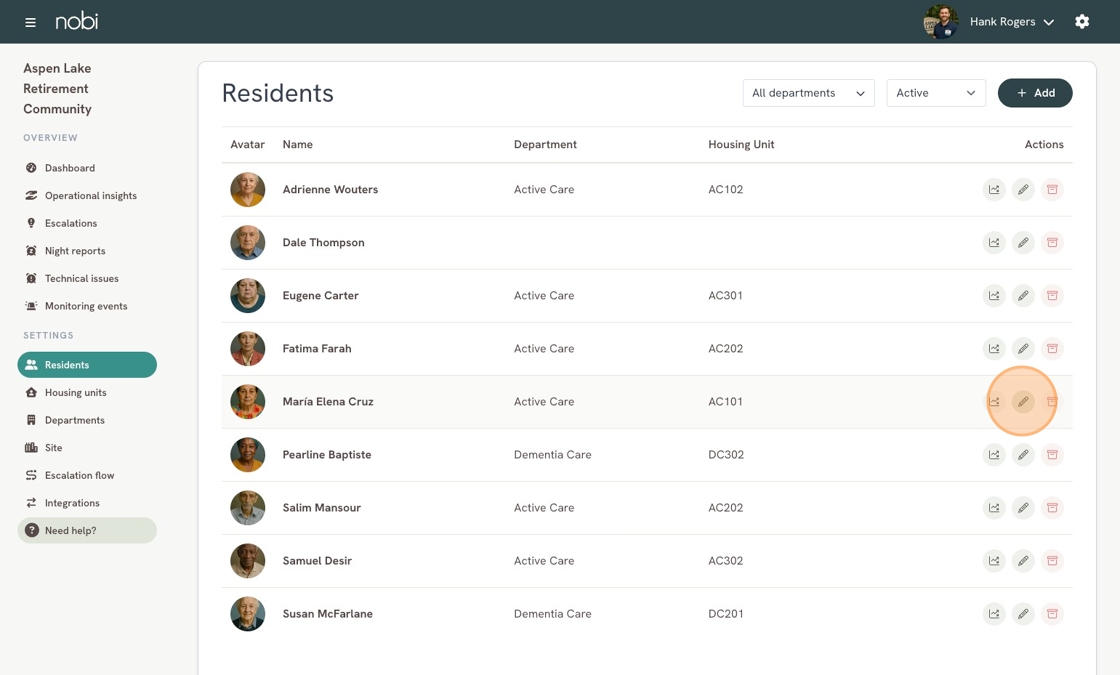The image size is (1120, 675).
Task: Edit María Elena Cruz with pencil icon
Action: [1023, 401]
